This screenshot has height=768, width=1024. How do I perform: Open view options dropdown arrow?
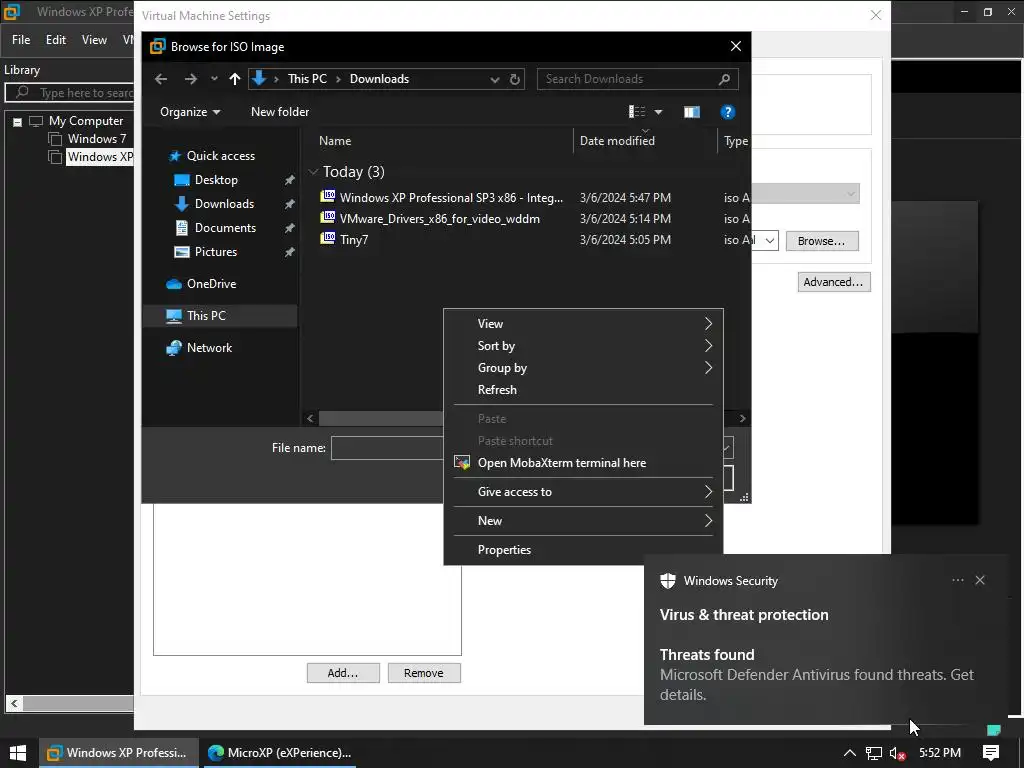pos(658,112)
